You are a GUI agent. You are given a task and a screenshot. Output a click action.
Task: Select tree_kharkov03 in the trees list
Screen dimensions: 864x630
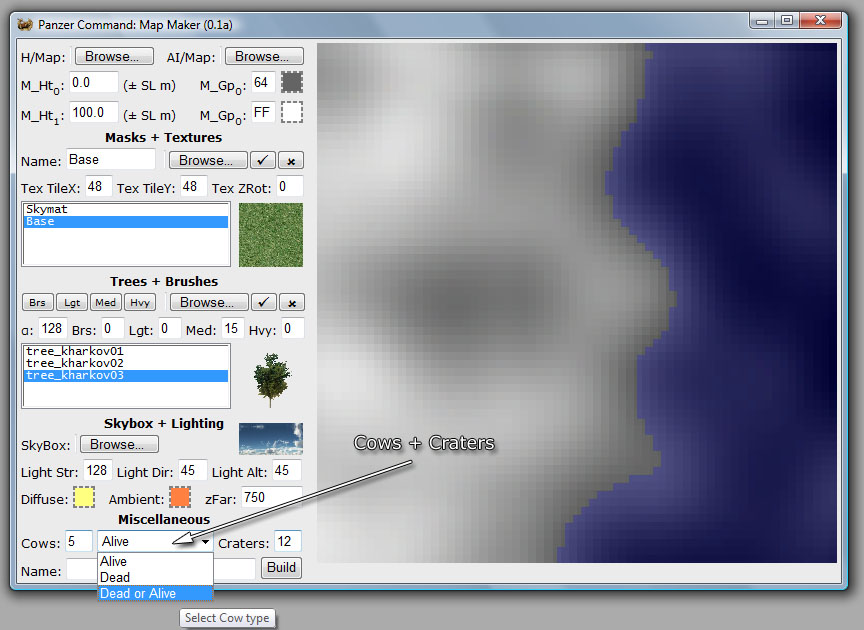pyautogui.click(x=126, y=375)
